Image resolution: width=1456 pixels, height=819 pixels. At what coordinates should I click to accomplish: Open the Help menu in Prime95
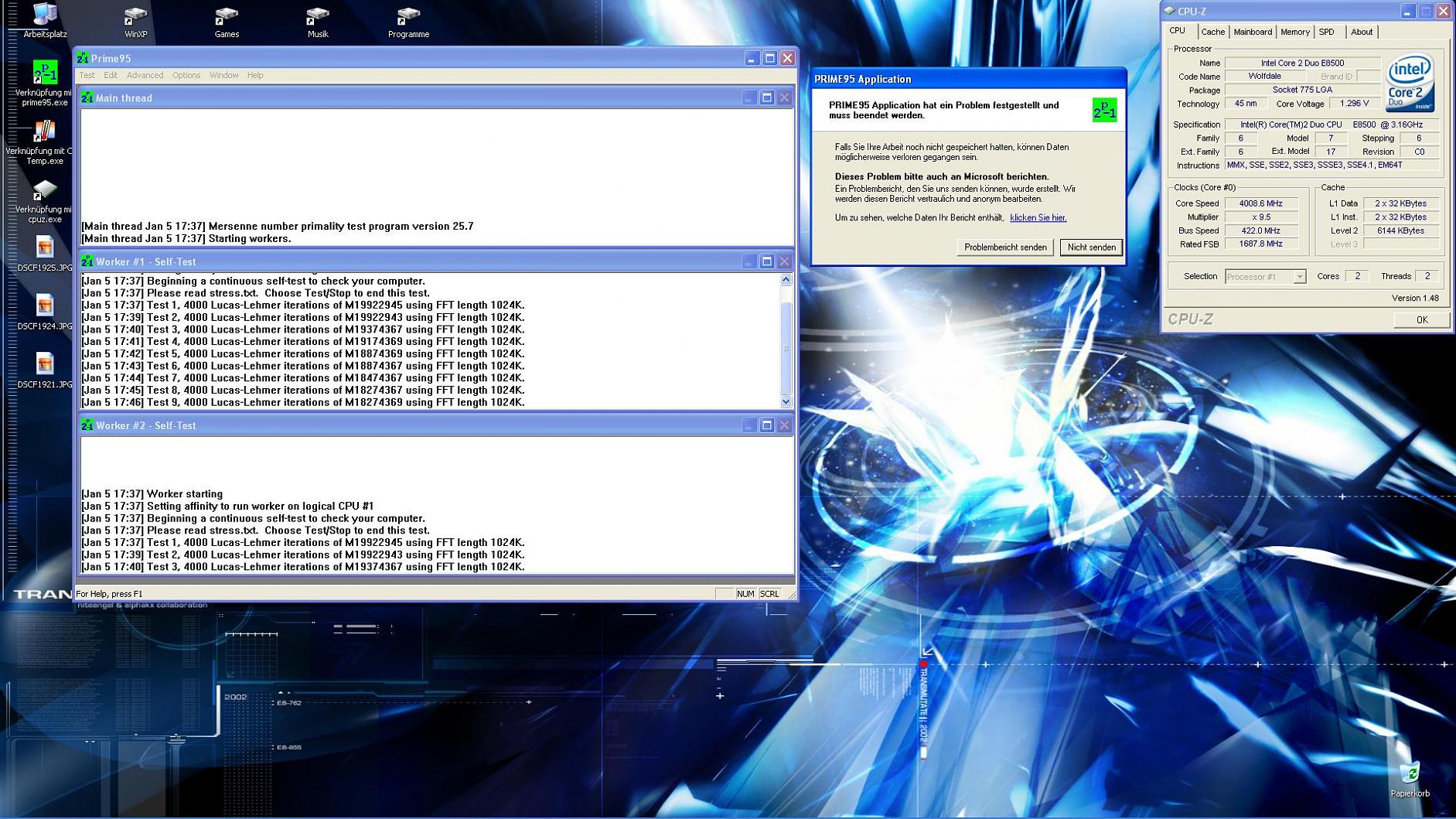pos(255,75)
